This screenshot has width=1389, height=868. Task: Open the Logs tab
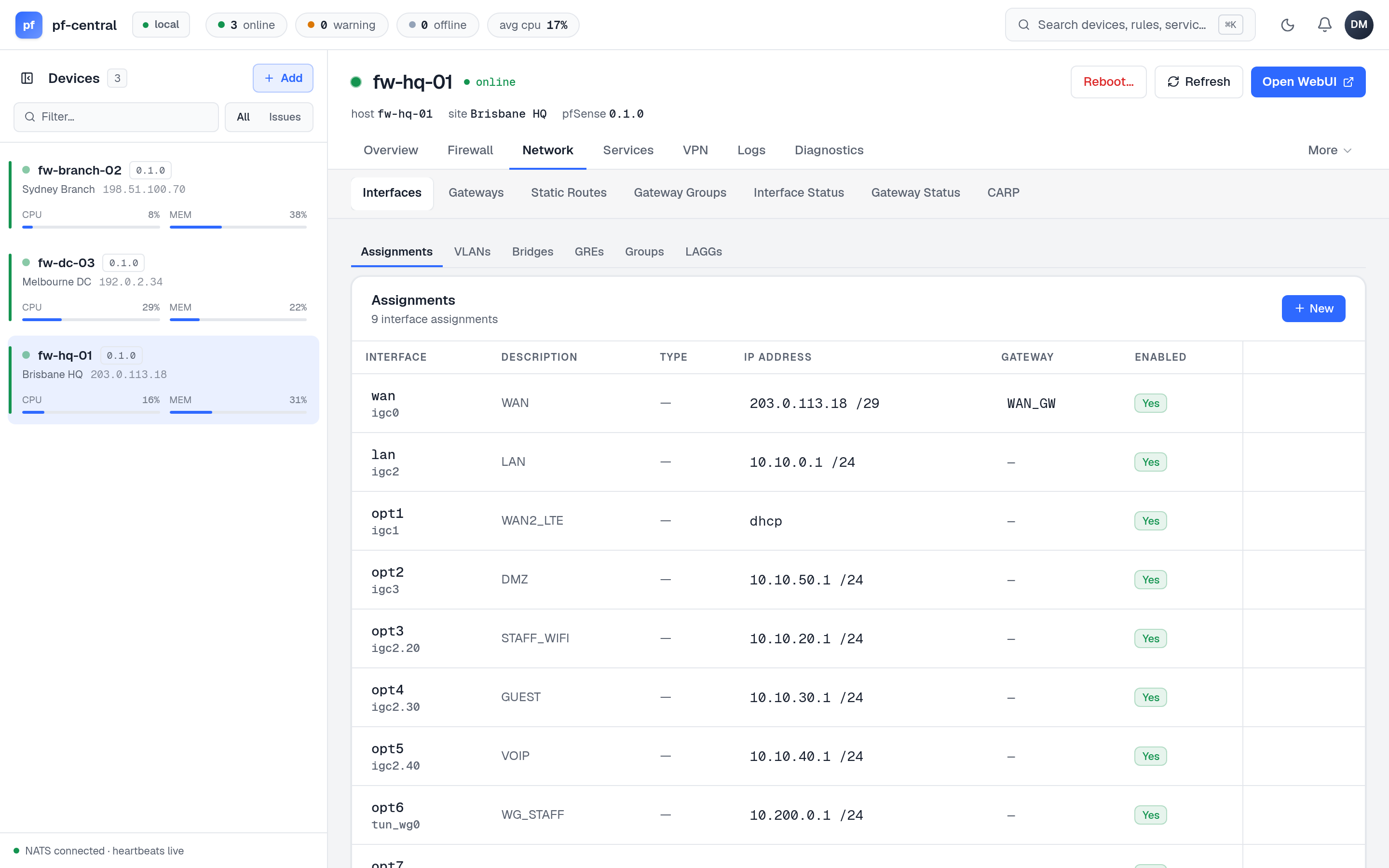tap(751, 150)
